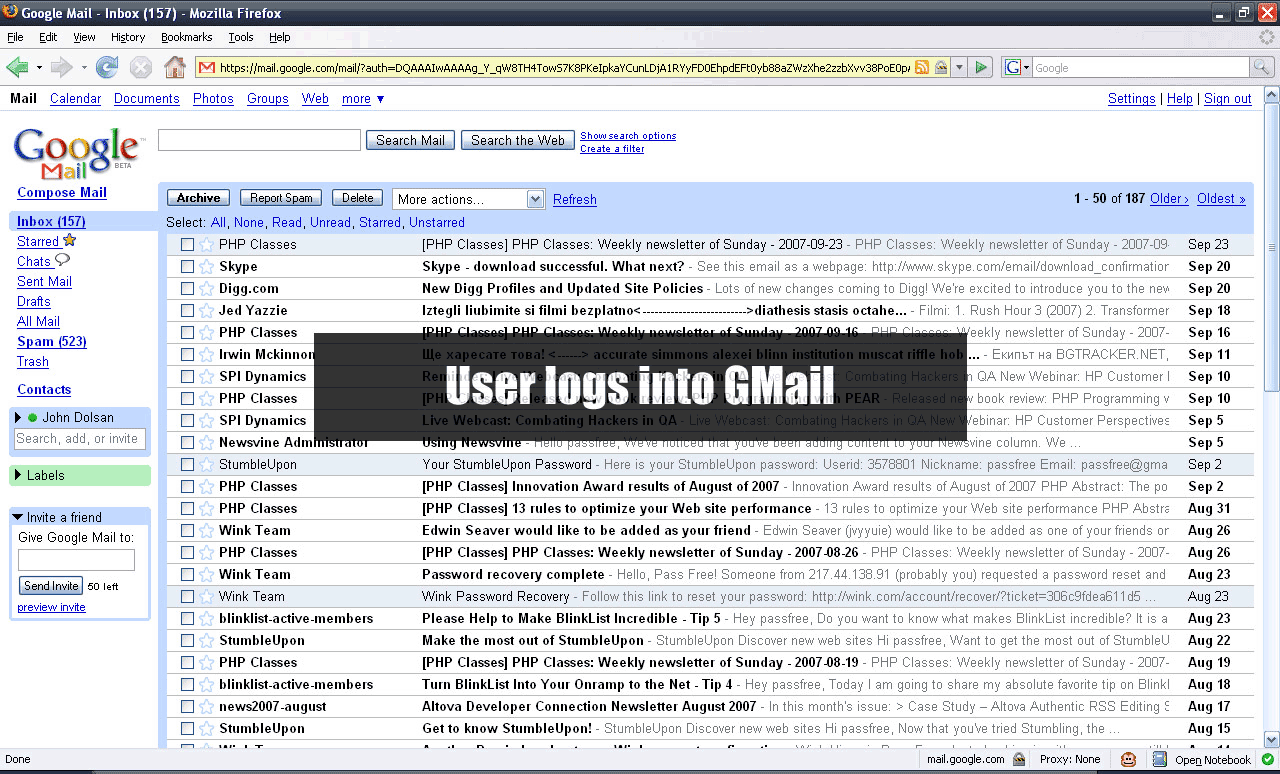Click the Google Notebook icon in status bar
The image size is (1280, 774).
(x=1160, y=760)
